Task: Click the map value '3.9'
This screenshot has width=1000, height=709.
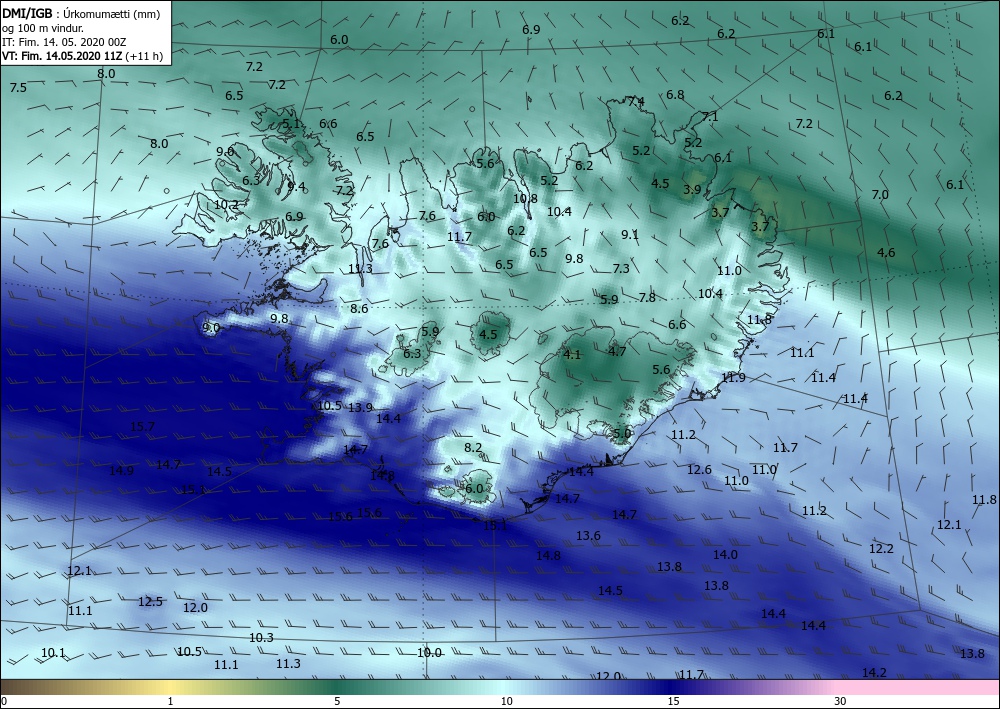Action: click(692, 189)
